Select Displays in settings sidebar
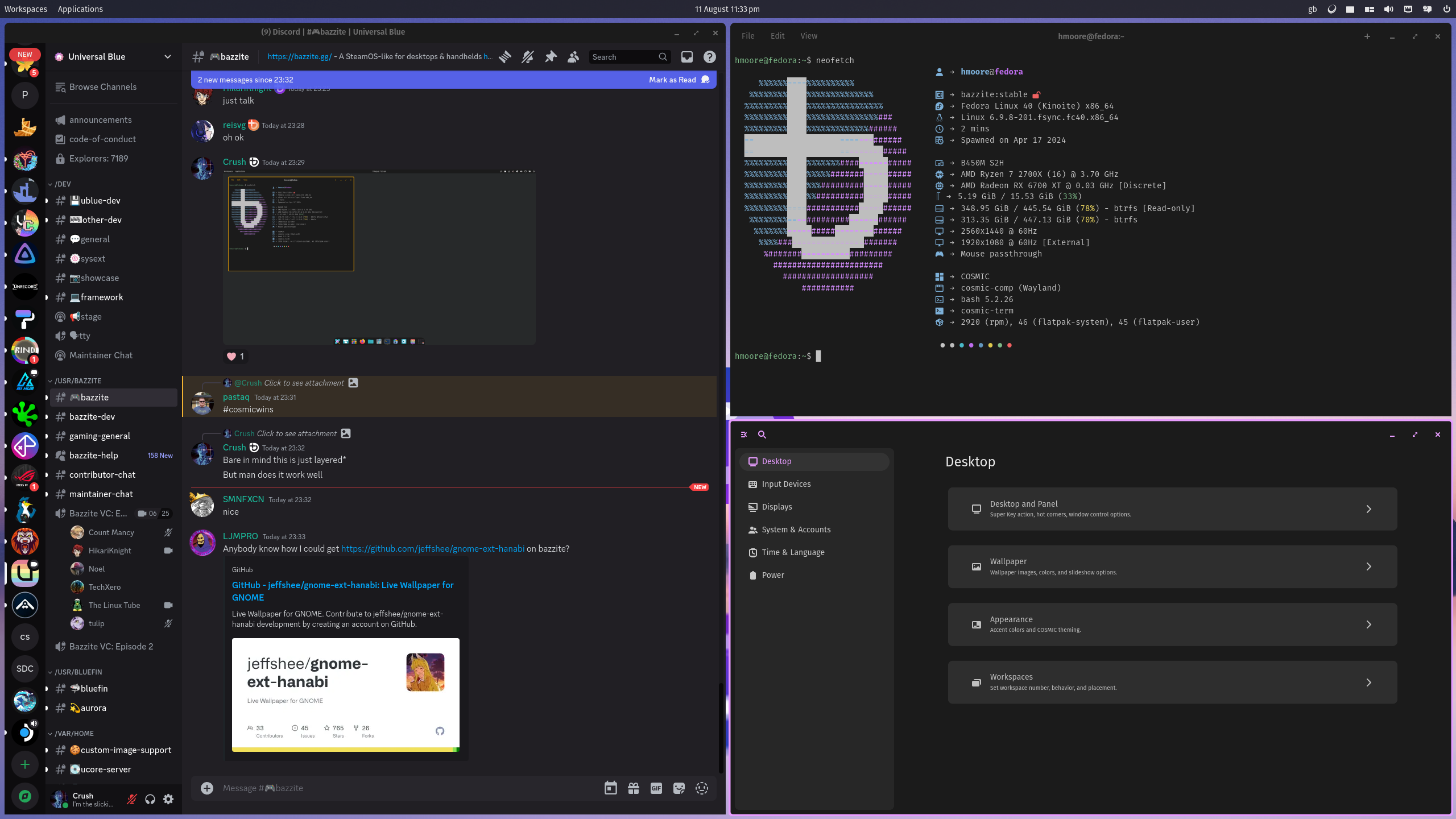1456x819 pixels. [776, 507]
